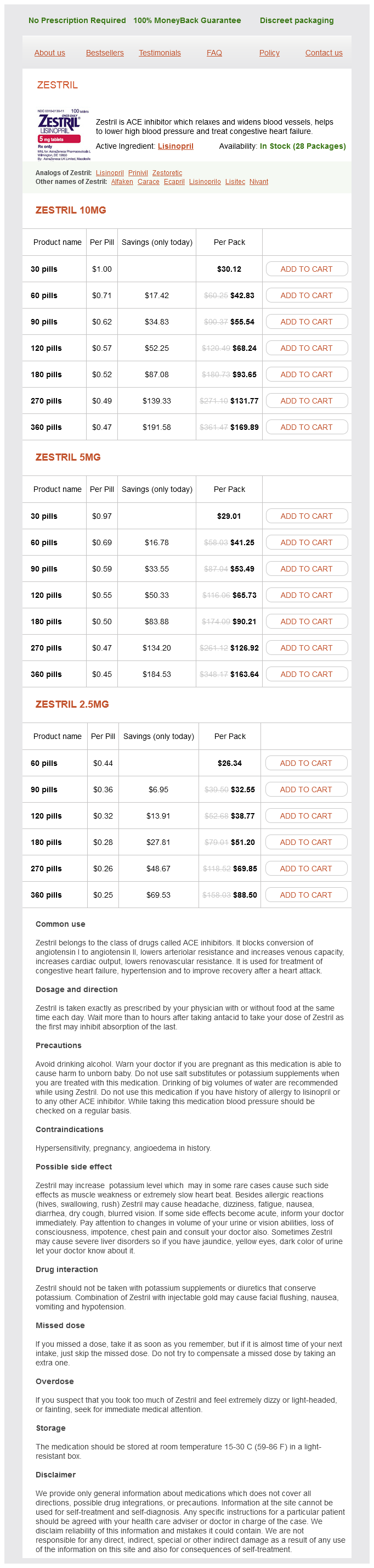Add Zestril 10mg 360 pills to cart

(307, 427)
